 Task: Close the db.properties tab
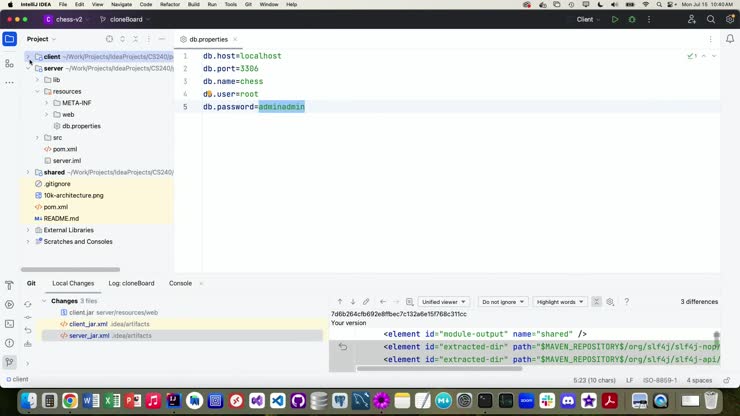235,39
